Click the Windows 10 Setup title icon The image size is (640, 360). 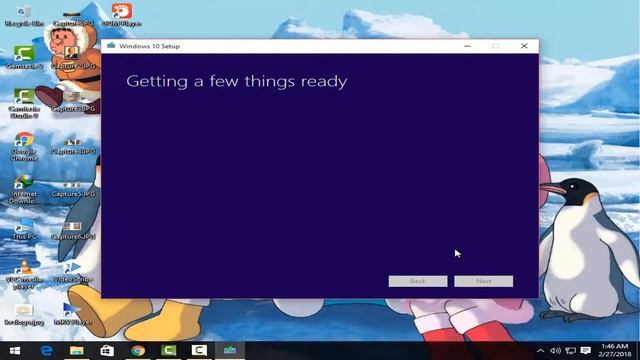click(111, 46)
